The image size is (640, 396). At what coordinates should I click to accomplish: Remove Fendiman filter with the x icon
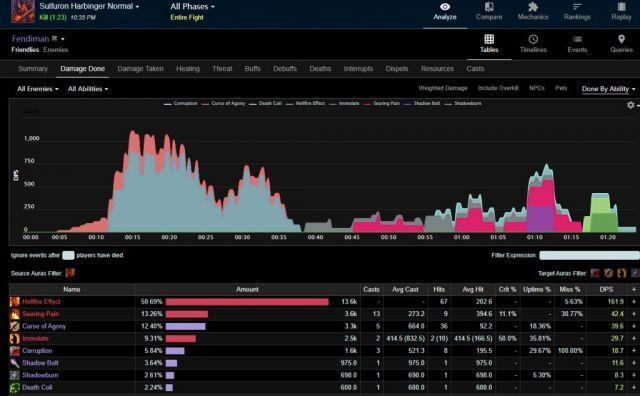(x=54, y=38)
